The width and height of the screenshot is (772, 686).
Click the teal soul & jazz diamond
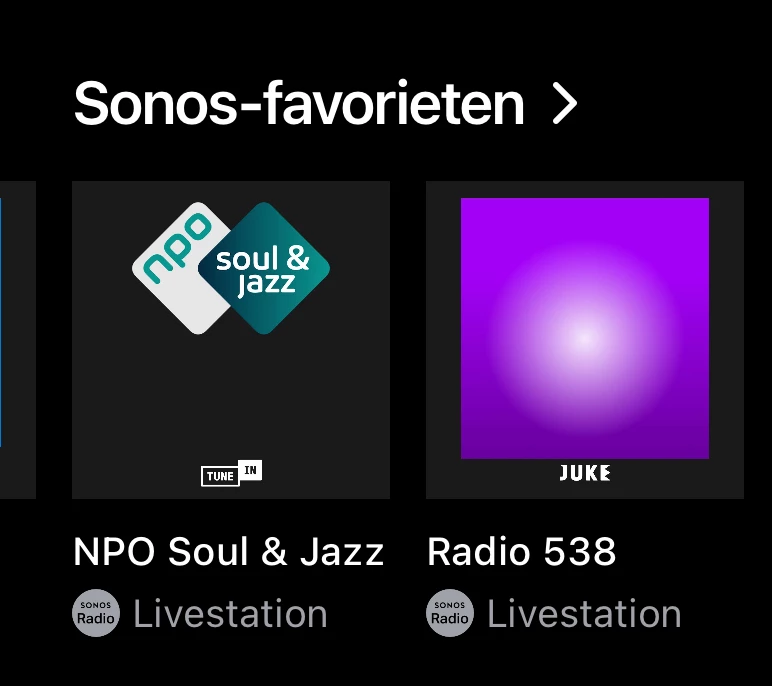(264, 268)
